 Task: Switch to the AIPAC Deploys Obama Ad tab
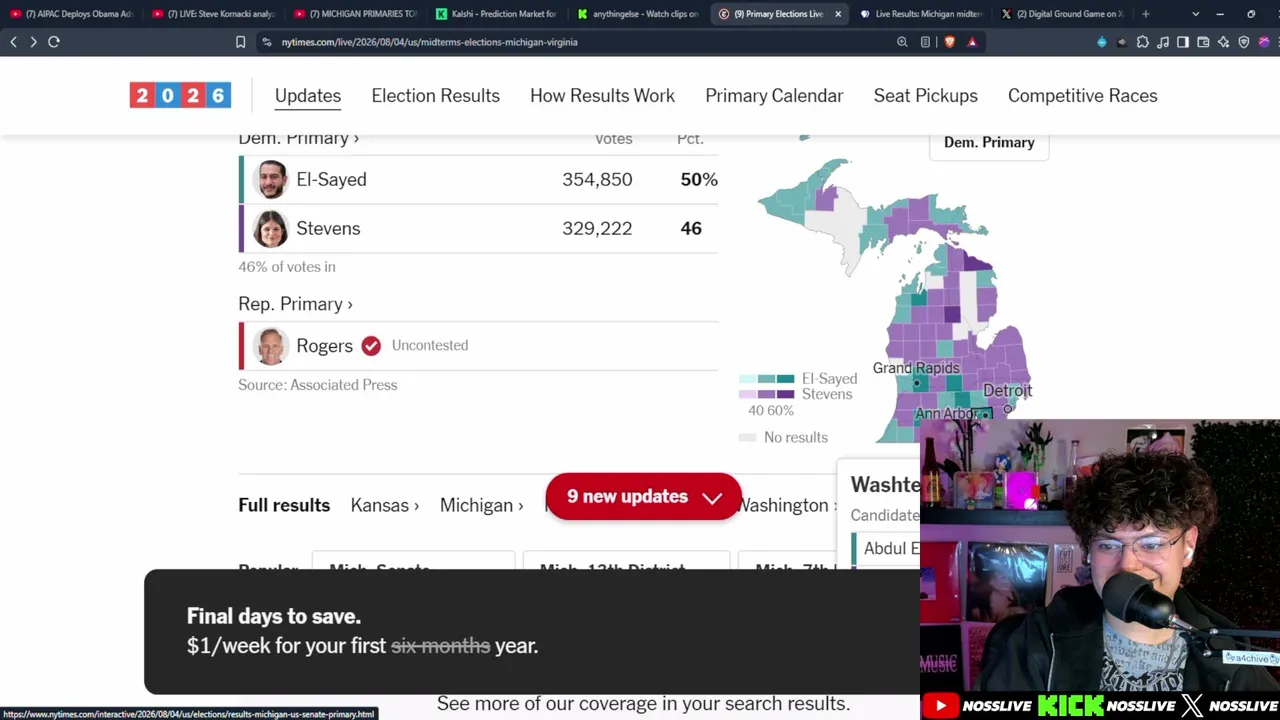(72, 14)
